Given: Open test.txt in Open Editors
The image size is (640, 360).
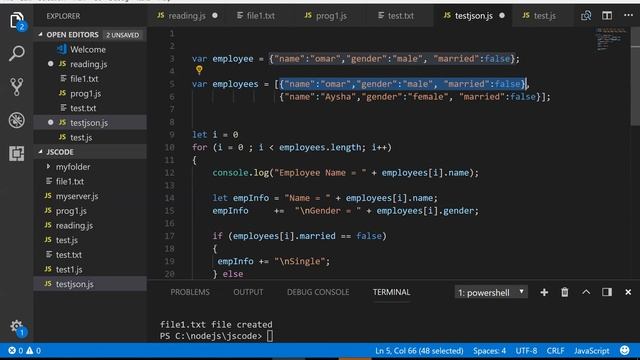Looking at the screenshot, I should 90,108.
